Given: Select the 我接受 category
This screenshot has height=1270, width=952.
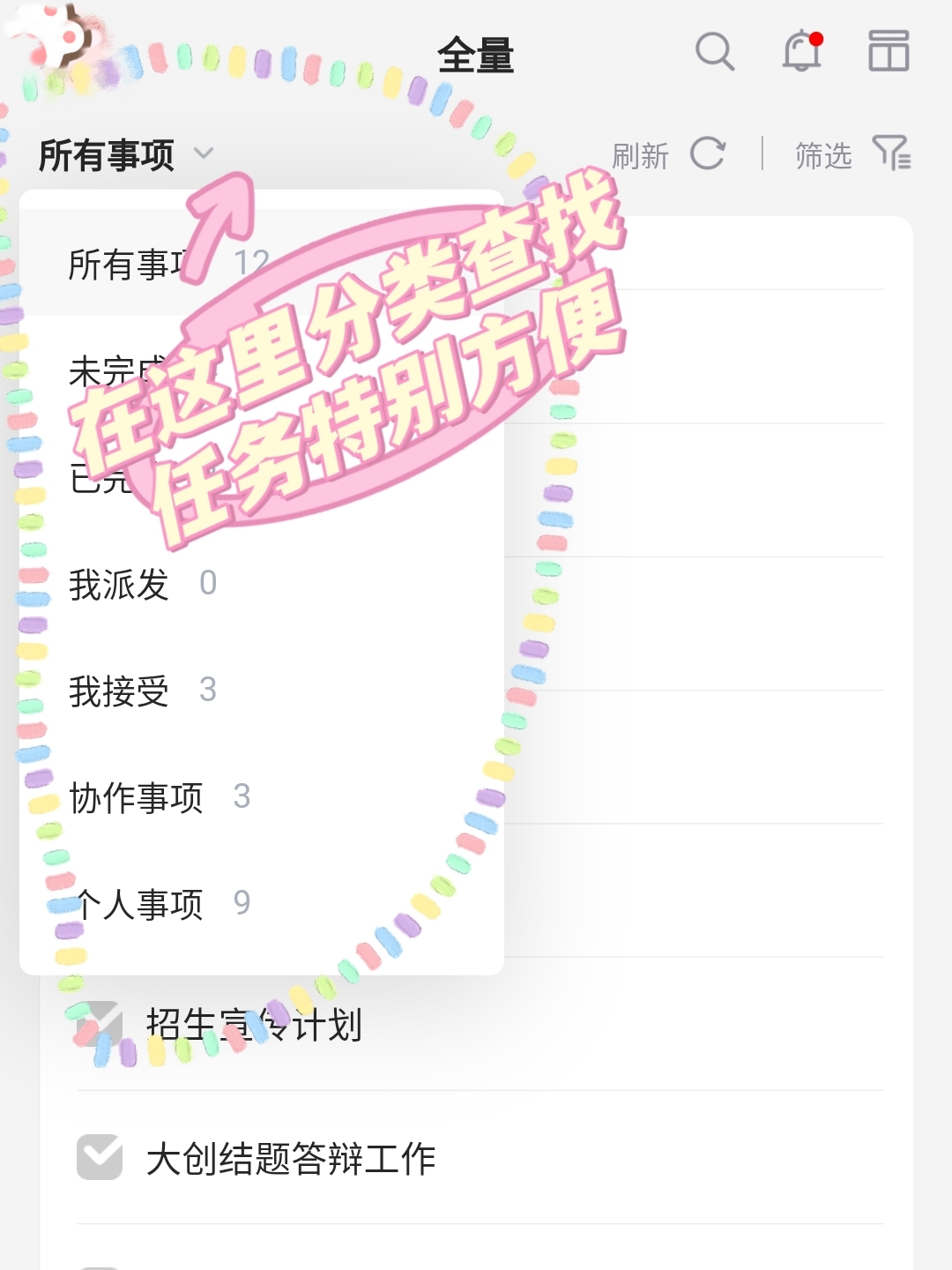Looking at the screenshot, I should (262, 691).
